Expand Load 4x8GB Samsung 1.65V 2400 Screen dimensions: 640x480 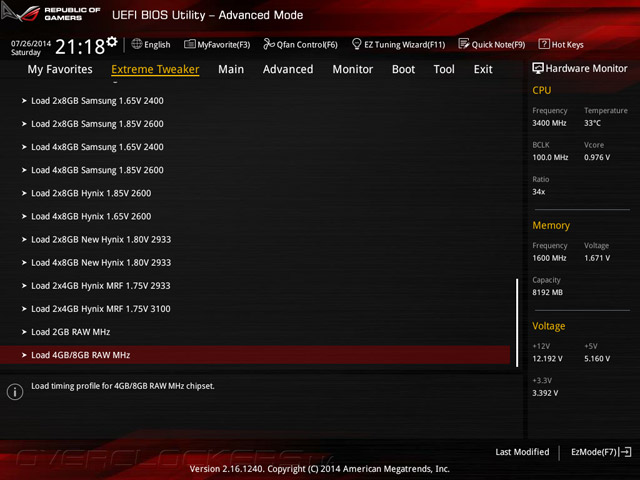(x=255, y=147)
